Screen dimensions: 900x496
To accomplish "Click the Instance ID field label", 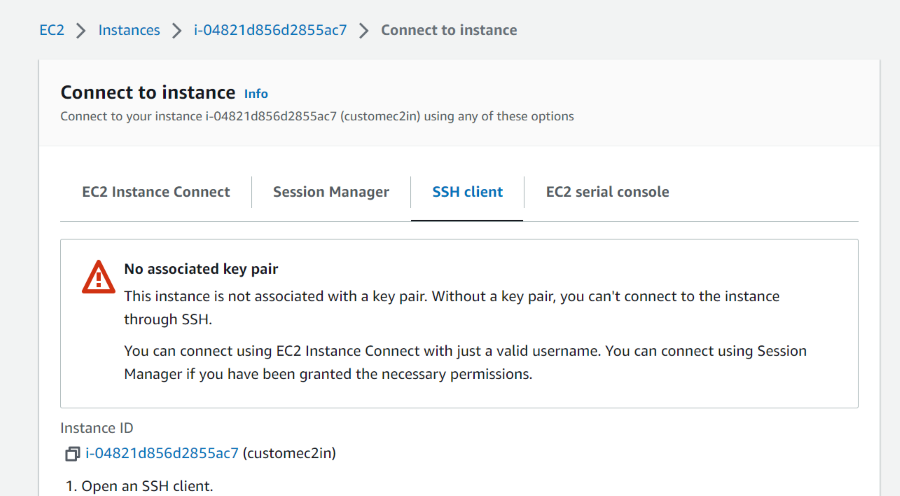I will 97,428.
